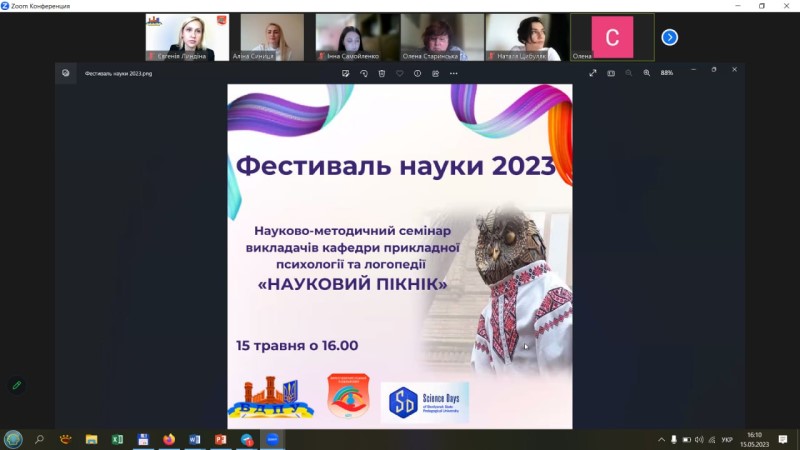Viewport: 800px width, 450px height.
Task: Open PowerPoint from the taskbar
Action: coord(220,439)
